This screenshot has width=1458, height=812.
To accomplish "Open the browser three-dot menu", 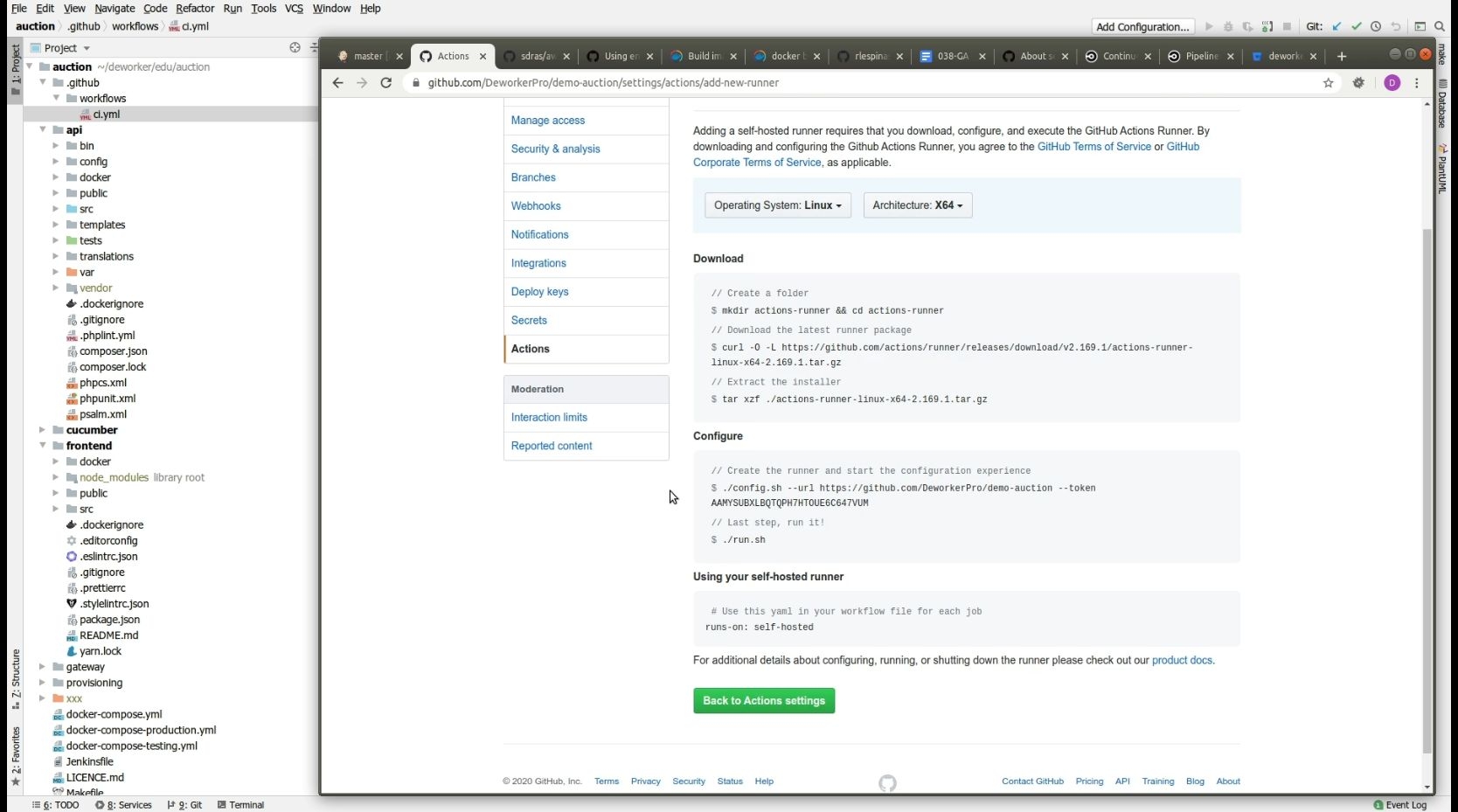I will point(1417,83).
